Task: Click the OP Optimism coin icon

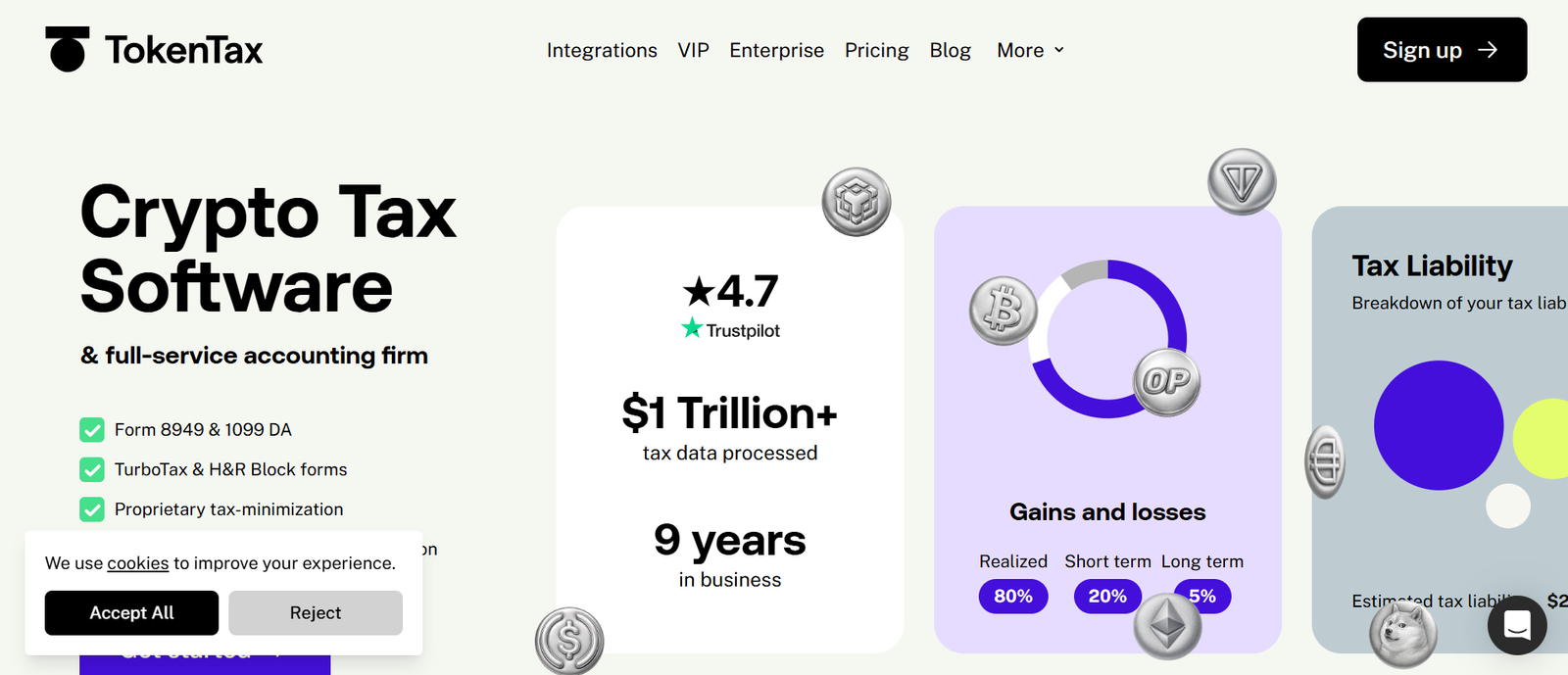Action: pyautogui.click(x=1166, y=382)
